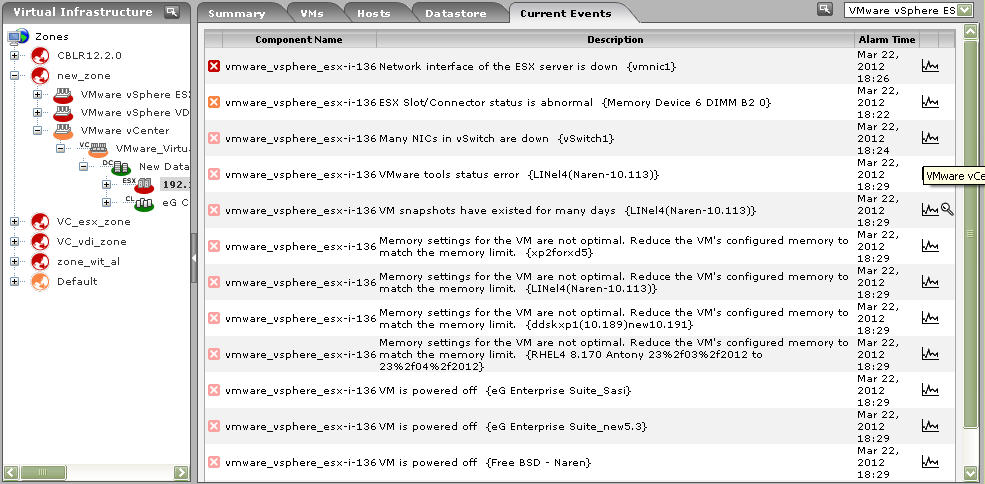Screen dimensions: 985x484
Task: Click the orange globe icon for Default zone
Action: click(40, 282)
